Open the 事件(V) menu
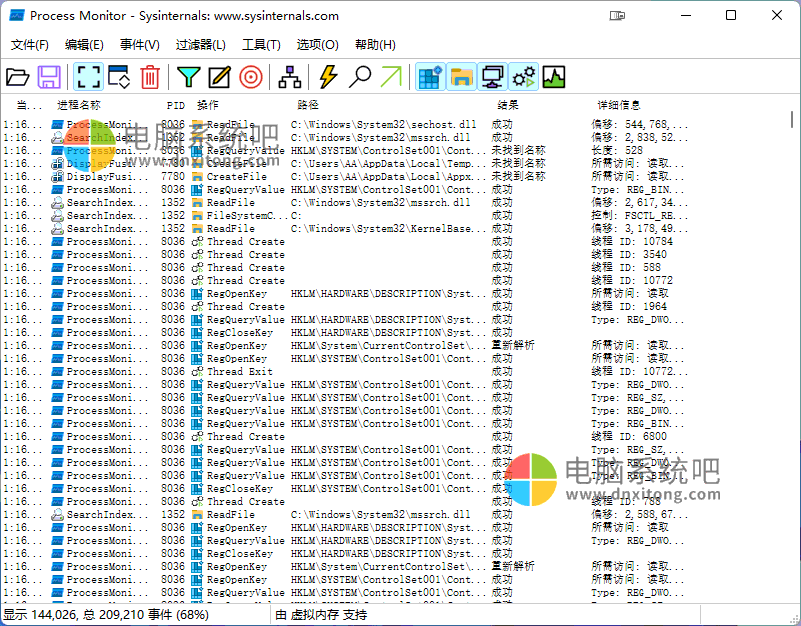801x626 pixels. pyautogui.click(x=139, y=45)
